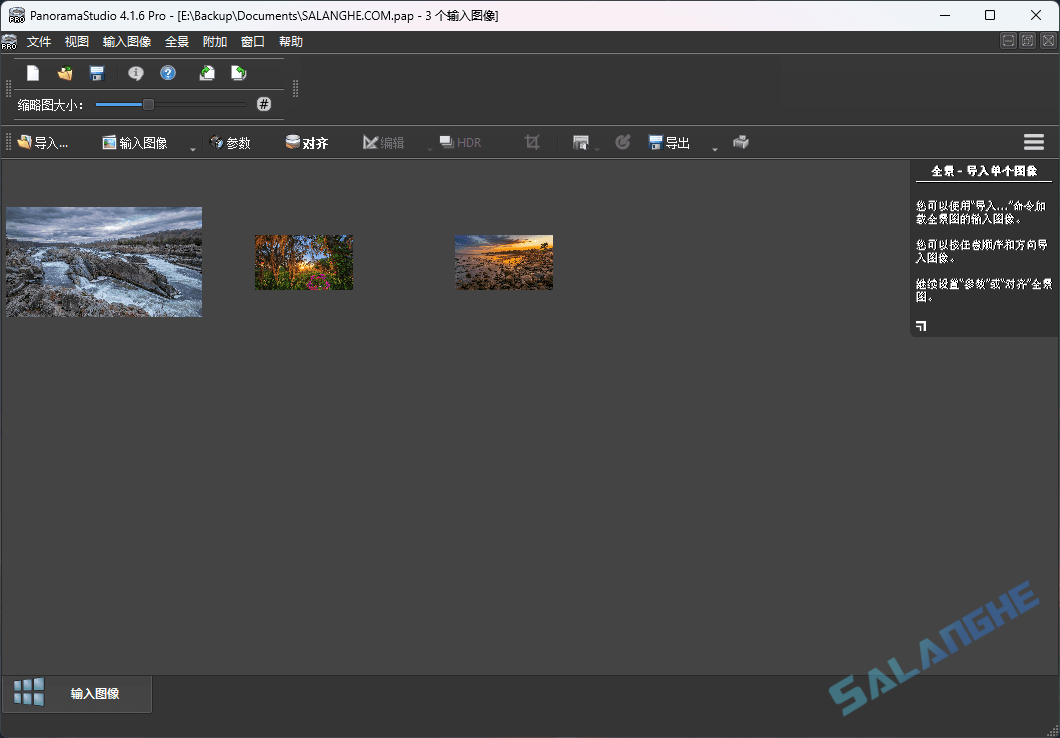The height and width of the screenshot is (738, 1060).
Task: Open help using the blue question mark icon
Action: pos(168,72)
